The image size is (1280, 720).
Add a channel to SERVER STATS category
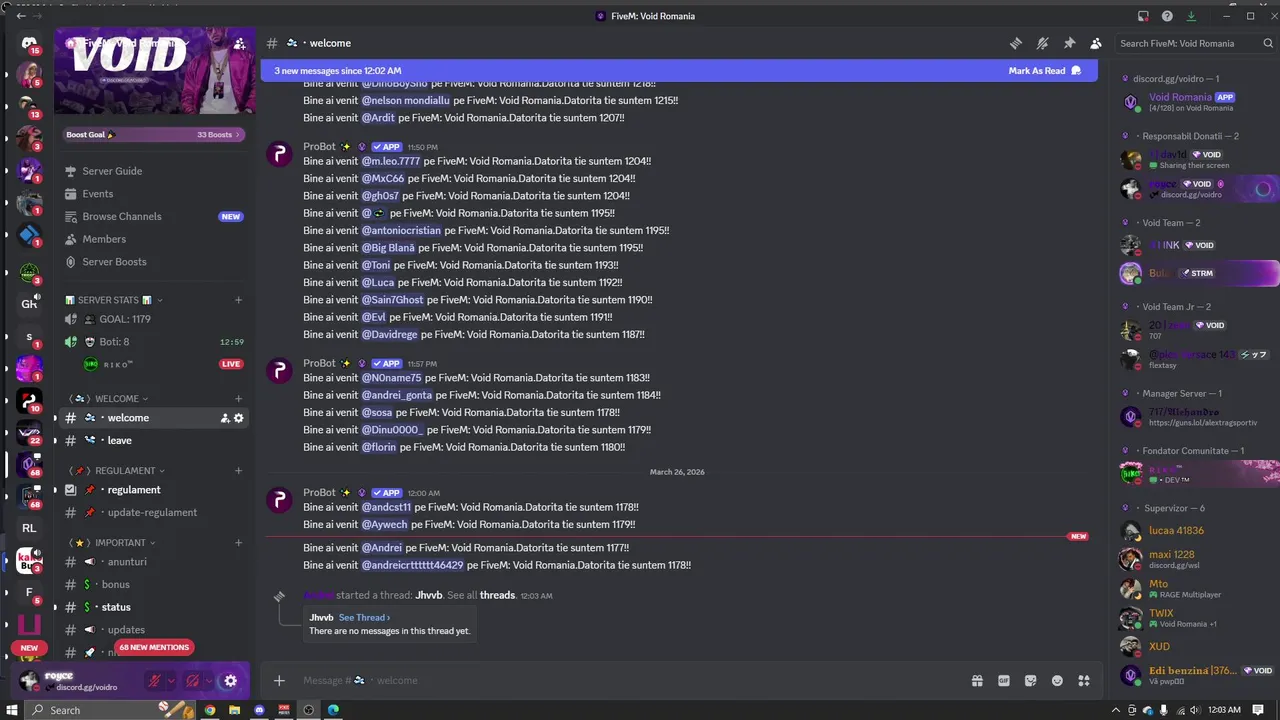tap(238, 300)
